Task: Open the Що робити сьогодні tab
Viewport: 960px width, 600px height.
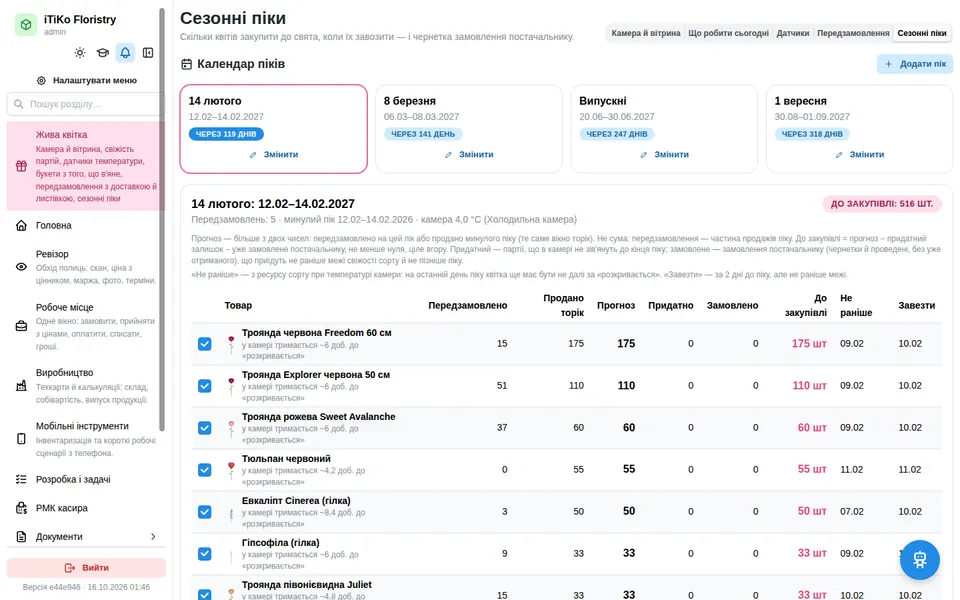Action: [x=729, y=33]
